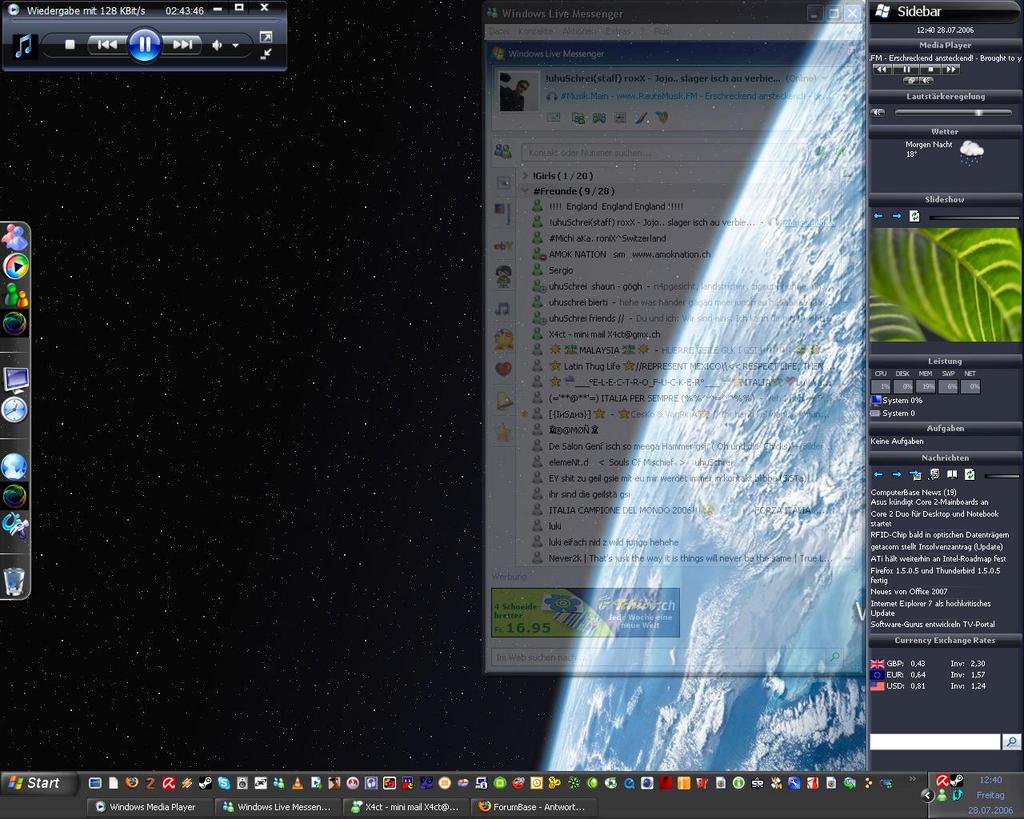Go to previous Nachrichten feed
This screenshot has width=1024, height=819.
click(x=878, y=474)
